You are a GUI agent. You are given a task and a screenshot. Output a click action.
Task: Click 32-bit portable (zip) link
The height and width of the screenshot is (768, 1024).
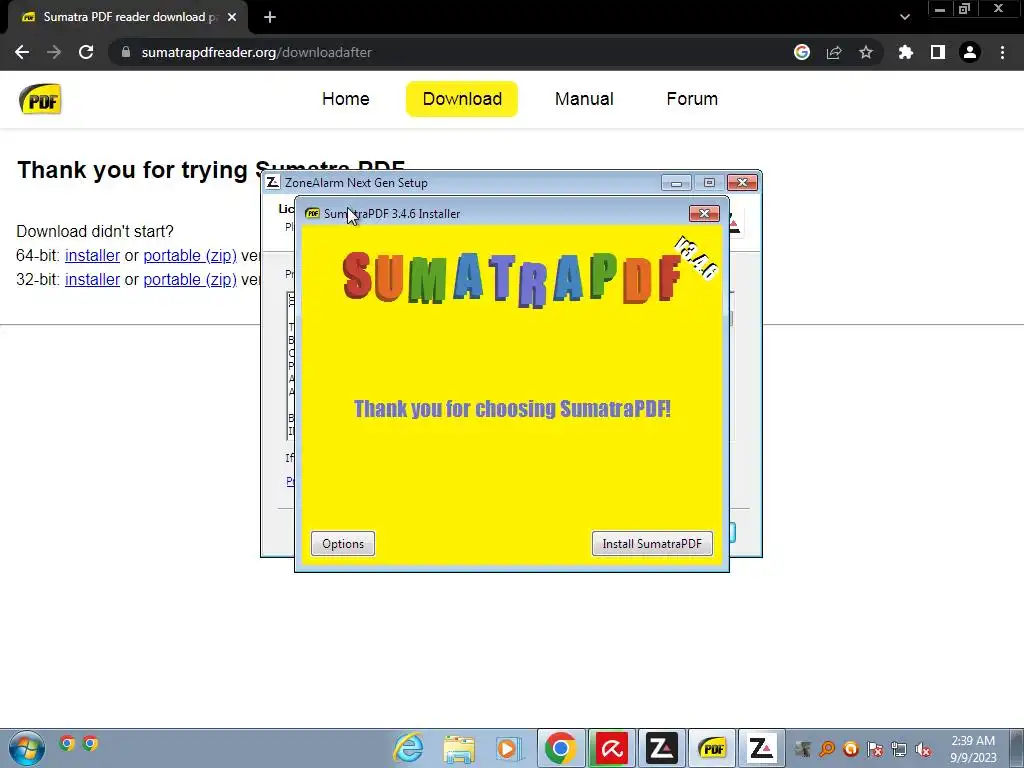click(x=190, y=280)
